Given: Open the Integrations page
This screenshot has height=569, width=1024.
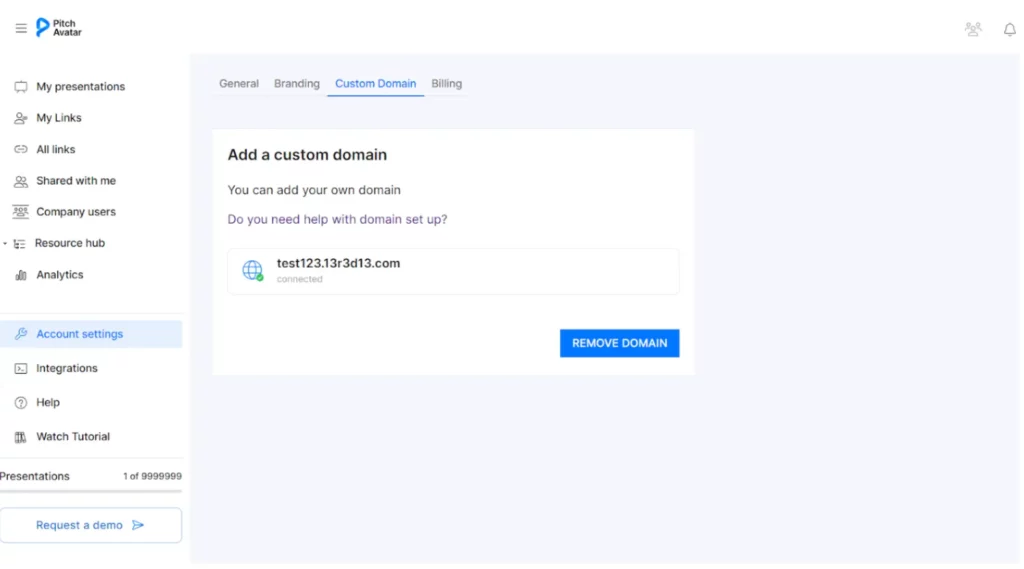Looking at the screenshot, I should point(67,368).
